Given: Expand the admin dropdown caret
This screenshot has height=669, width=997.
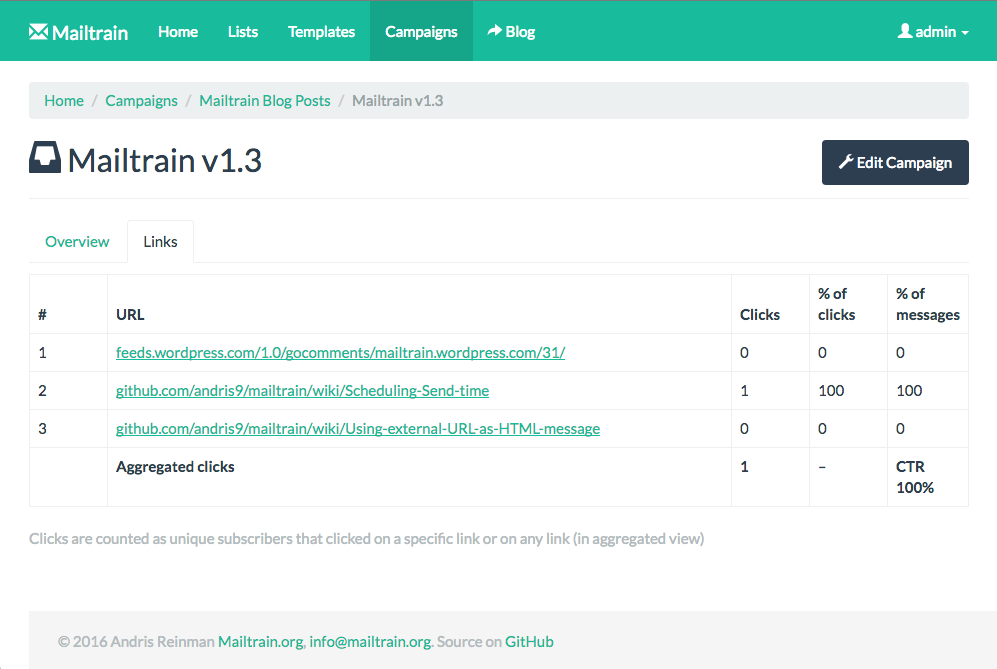Looking at the screenshot, I should (965, 33).
